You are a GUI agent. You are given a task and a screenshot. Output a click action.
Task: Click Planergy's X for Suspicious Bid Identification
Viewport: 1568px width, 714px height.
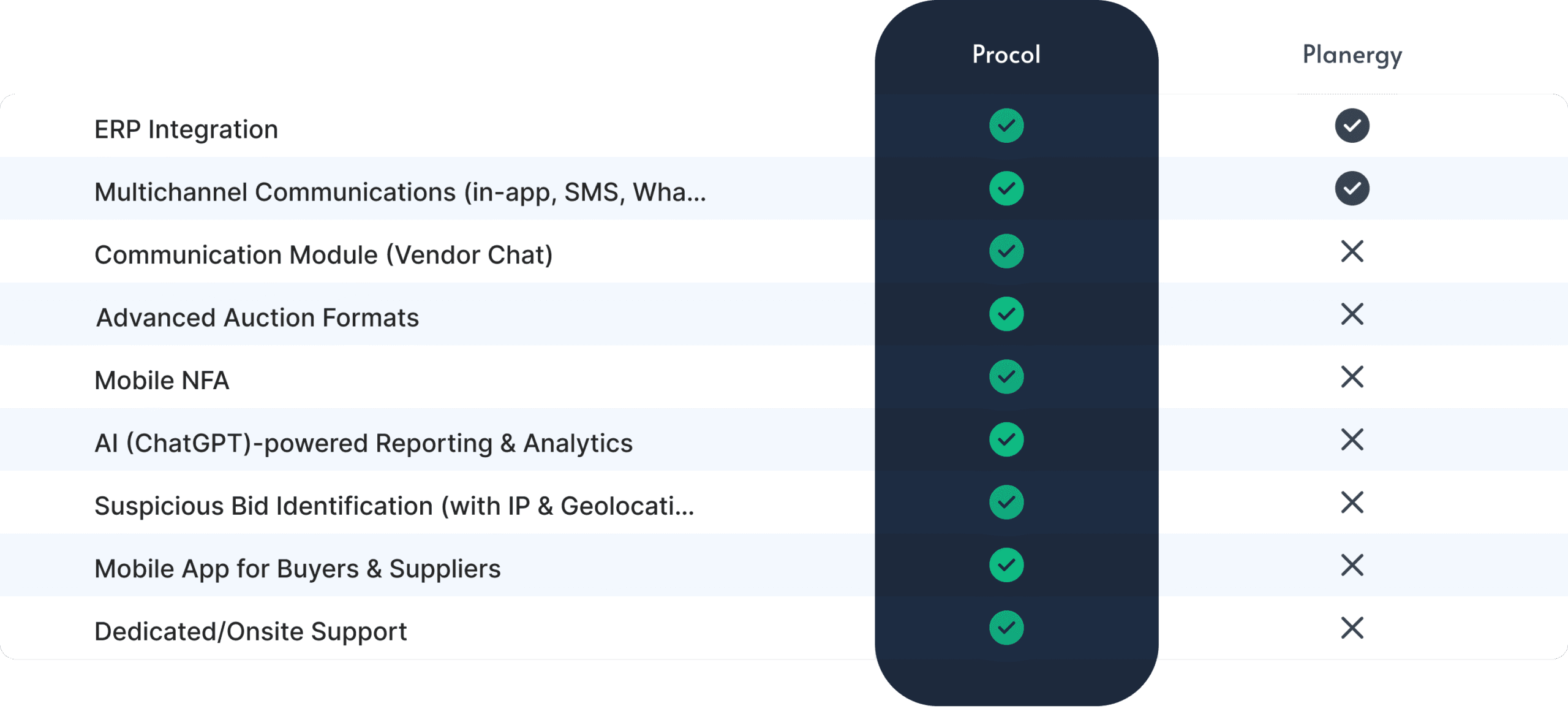[x=1352, y=503]
